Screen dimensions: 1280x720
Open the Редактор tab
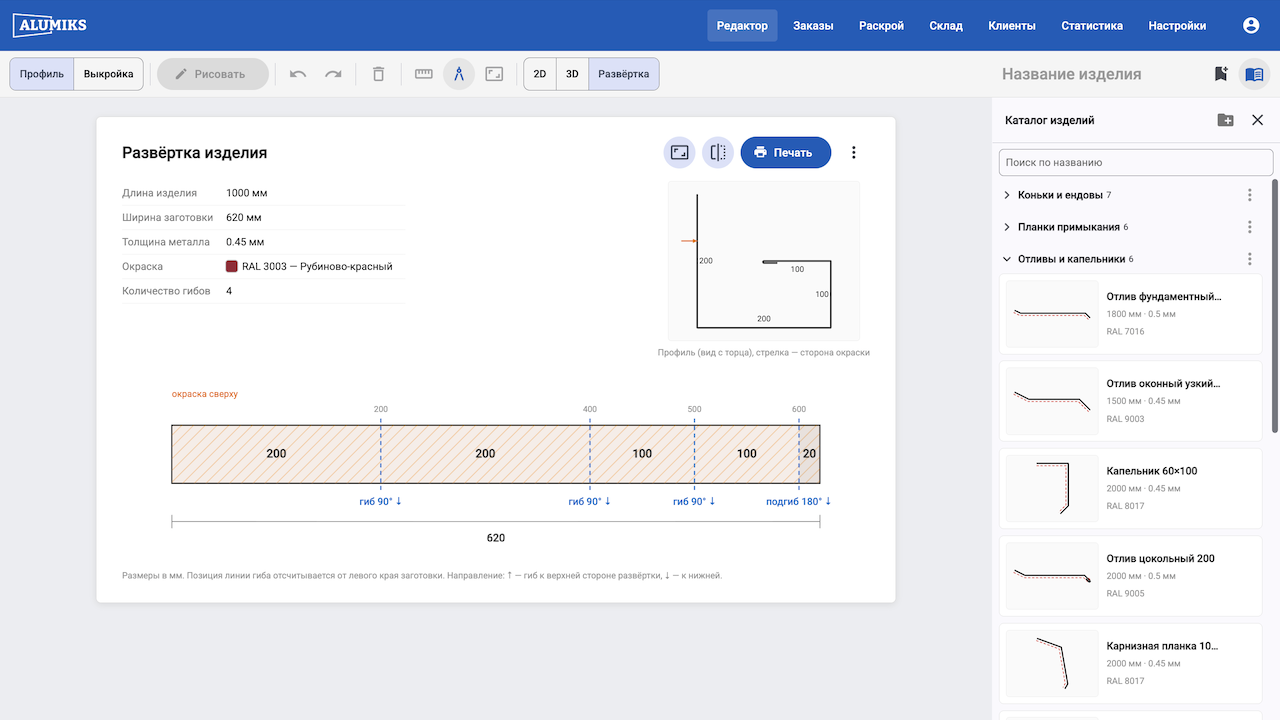pos(742,26)
